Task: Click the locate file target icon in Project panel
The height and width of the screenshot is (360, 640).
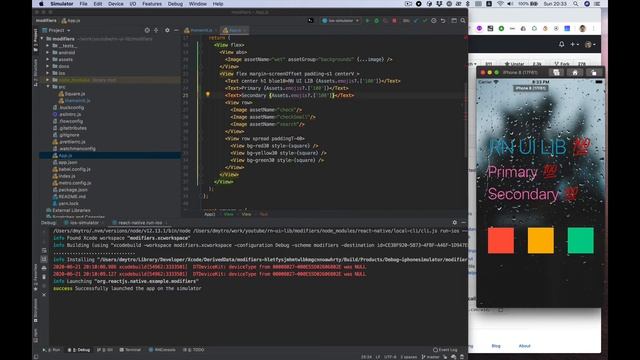Action: pyautogui.click(x=147, y=30)
